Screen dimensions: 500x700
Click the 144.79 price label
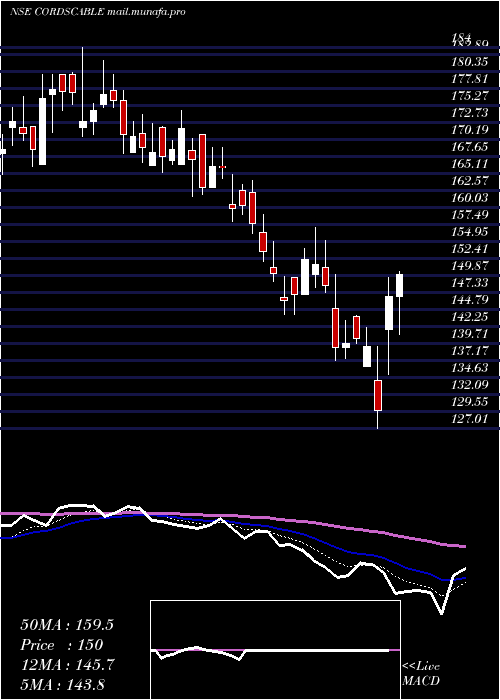tap(470, 300)
